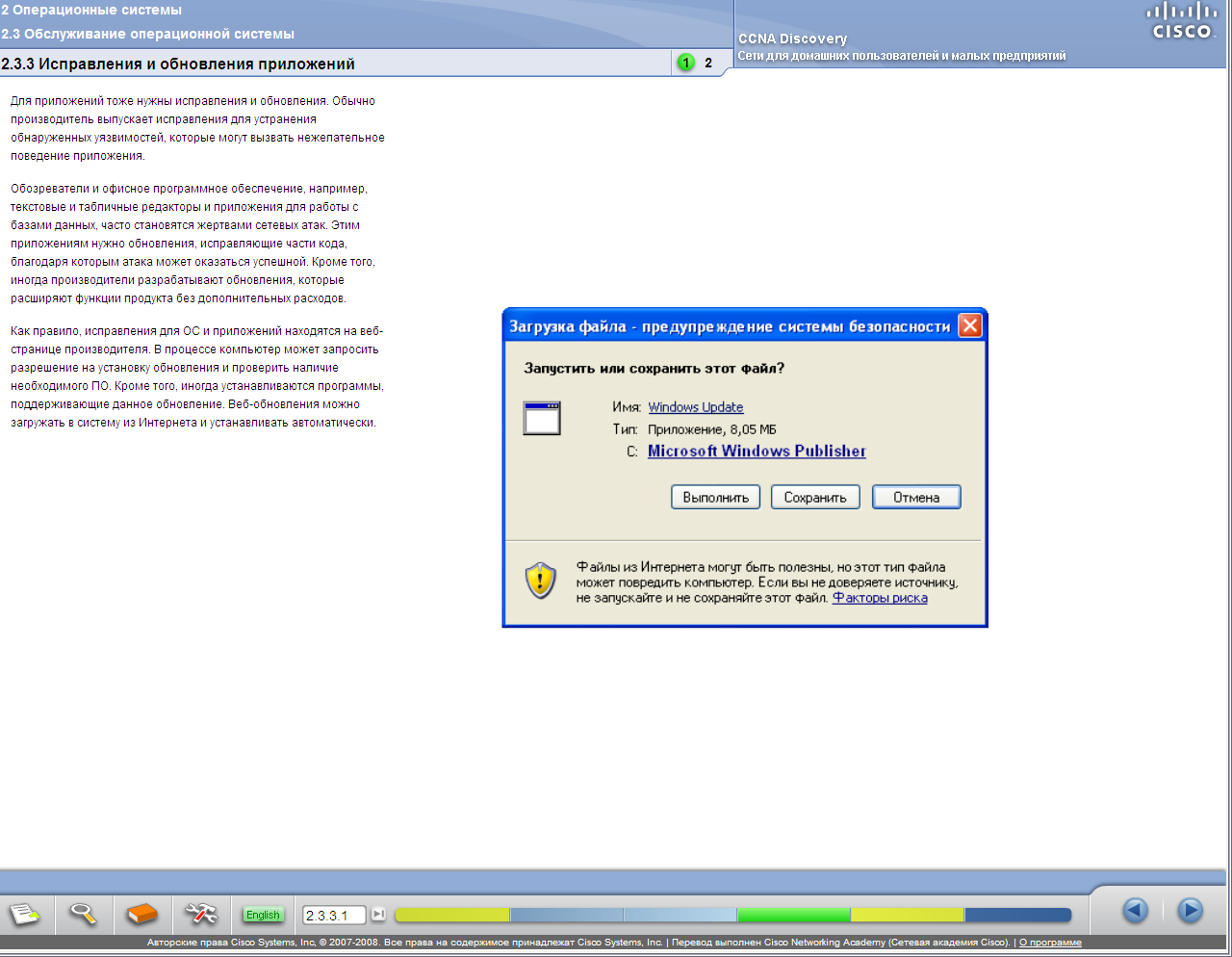
Task: Click the Сохранить button in dialog
Action: click(x=815, y=497)
